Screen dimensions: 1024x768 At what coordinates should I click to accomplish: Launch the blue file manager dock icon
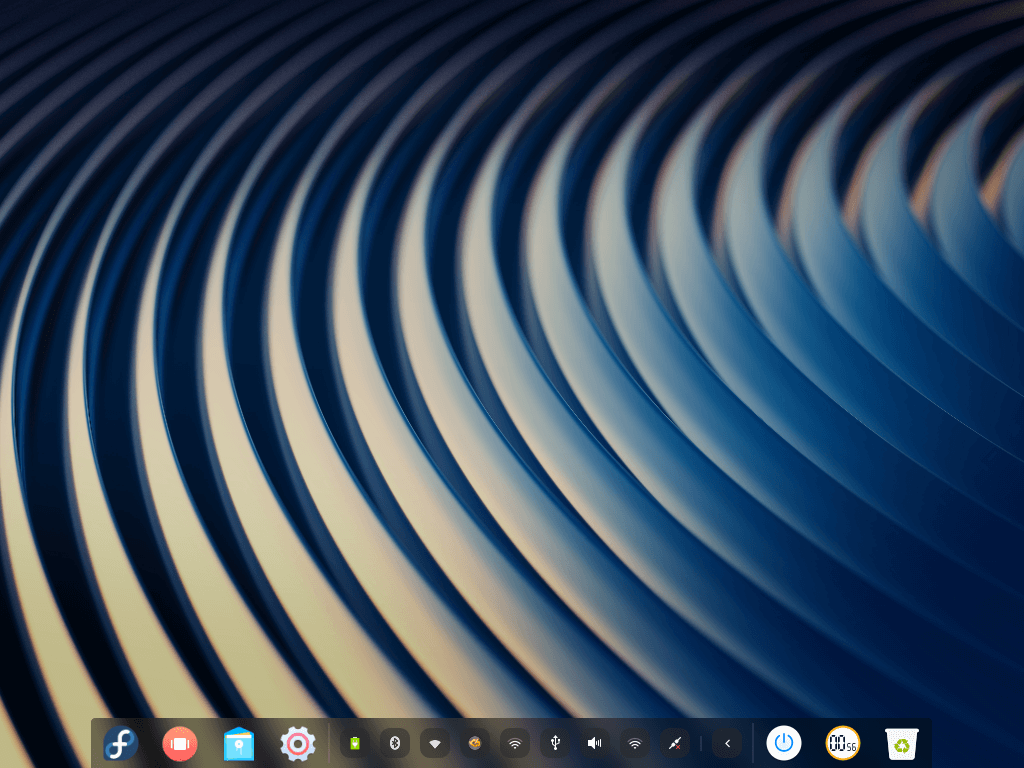coord(238,743)
